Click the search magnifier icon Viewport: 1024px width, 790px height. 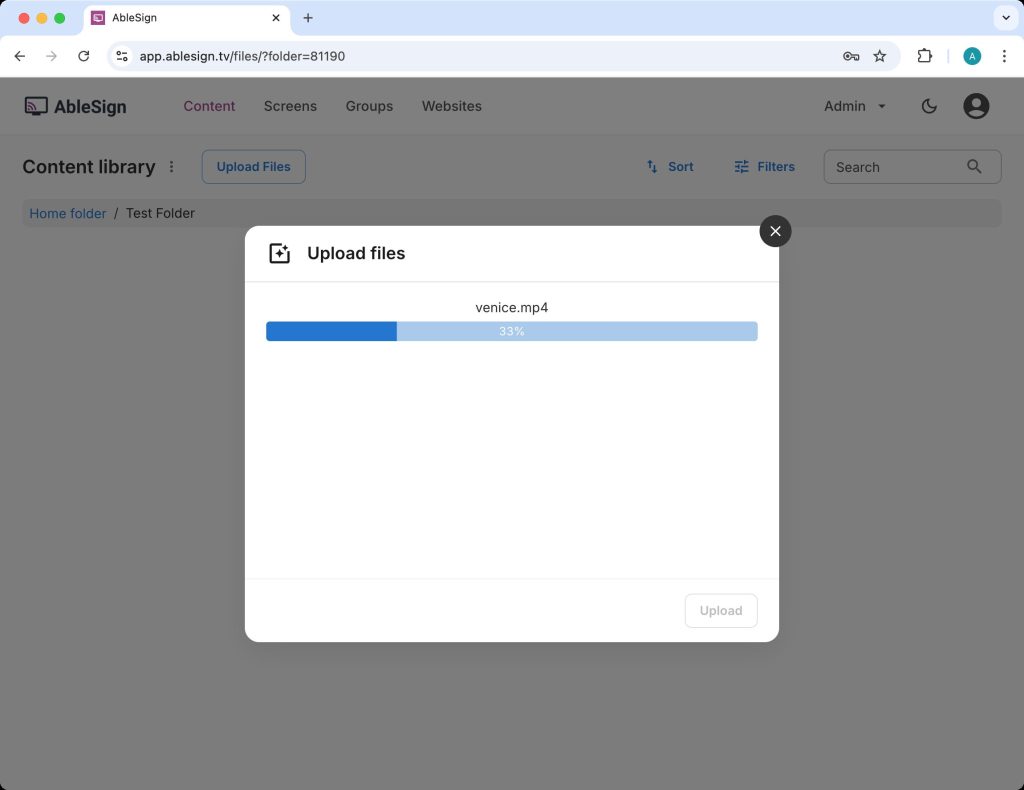974,166
